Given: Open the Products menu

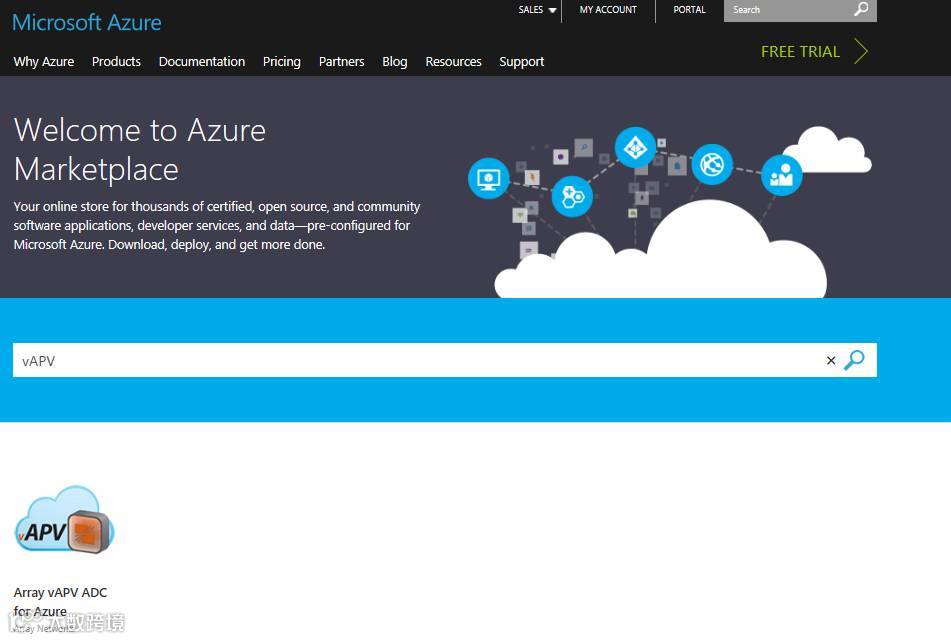Looking at the screenshot, I should (x=116, y=61).
